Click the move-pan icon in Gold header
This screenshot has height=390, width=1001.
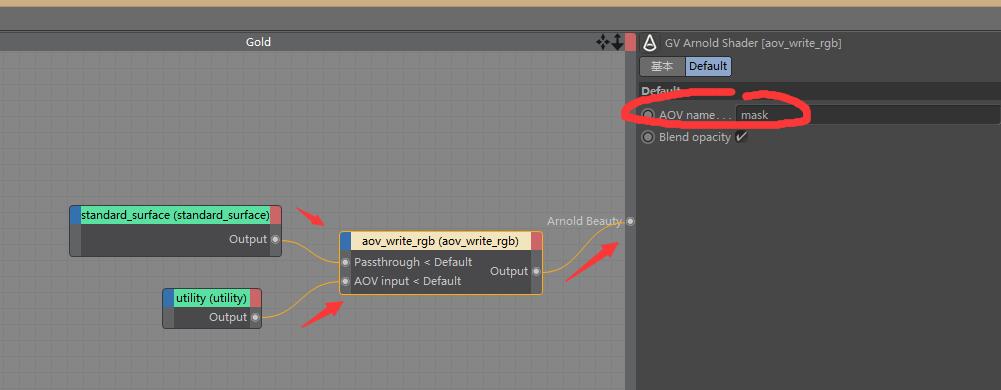603,43
